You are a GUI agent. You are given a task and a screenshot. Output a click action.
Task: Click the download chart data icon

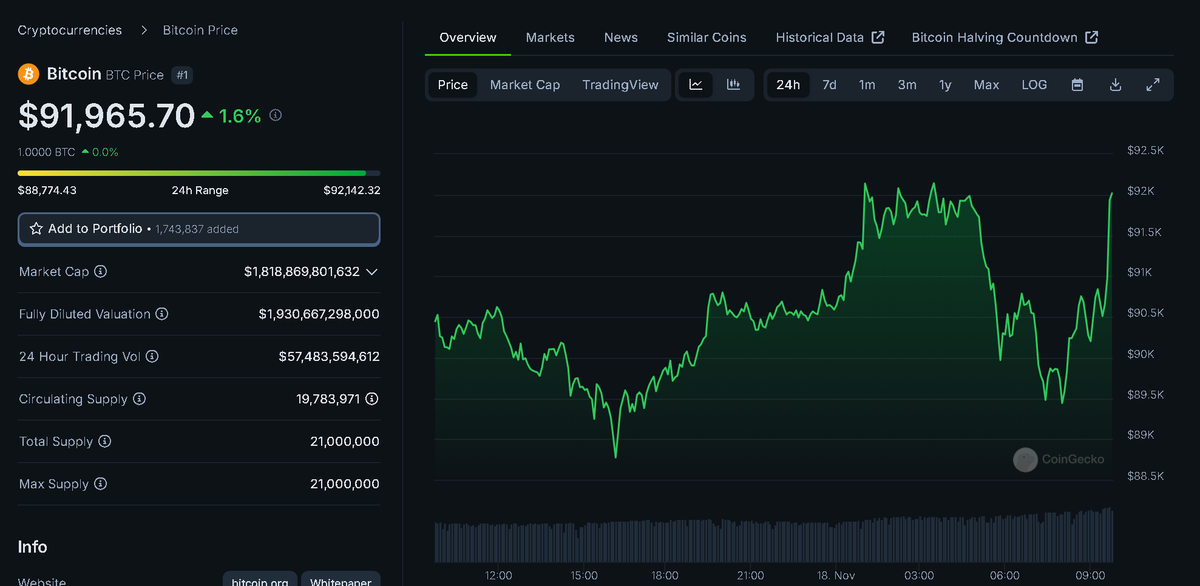pos(1115,85)
